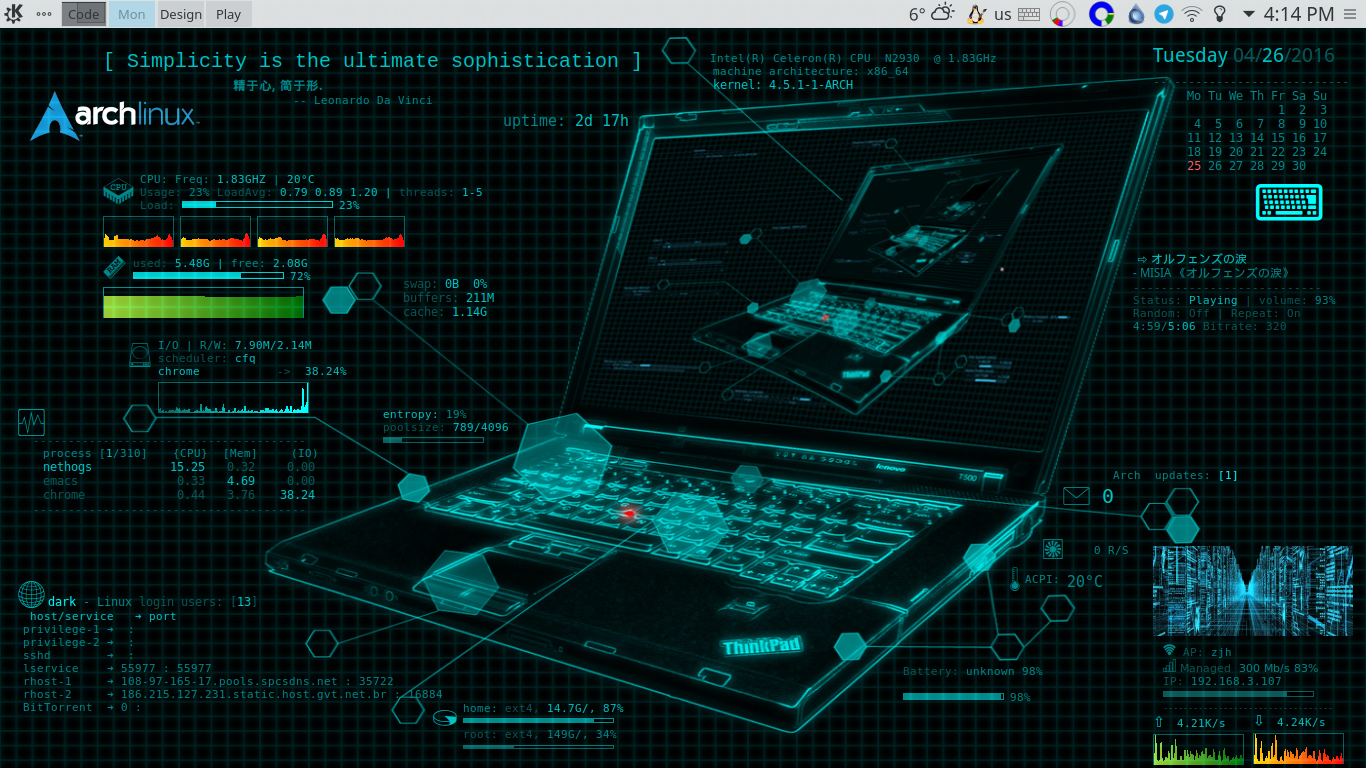Screen dimensions: 1366x768
Task: Click the signal bars icon beside Managed
Action: click(x=1169, y=667)
